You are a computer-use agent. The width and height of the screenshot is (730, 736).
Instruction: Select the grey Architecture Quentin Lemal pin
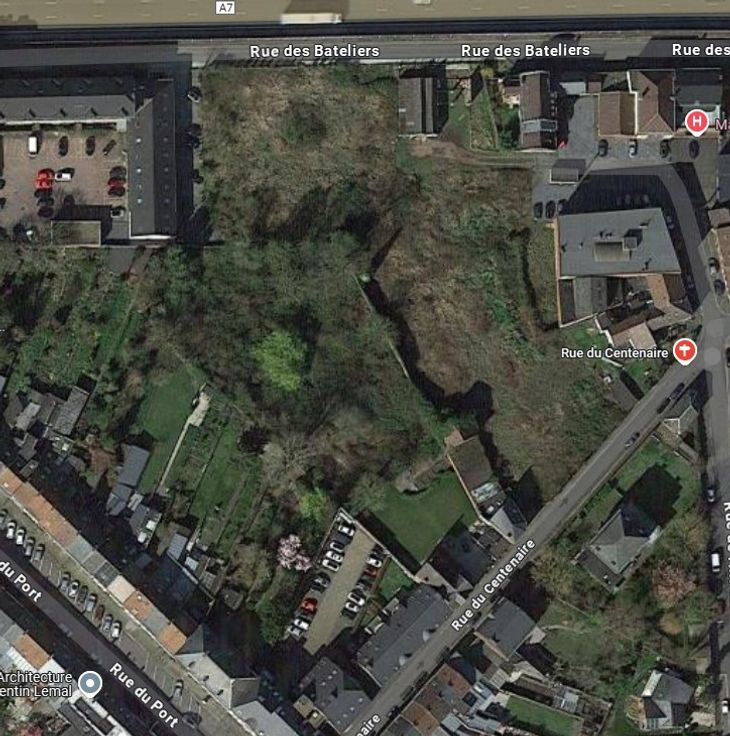click(90, 683)
